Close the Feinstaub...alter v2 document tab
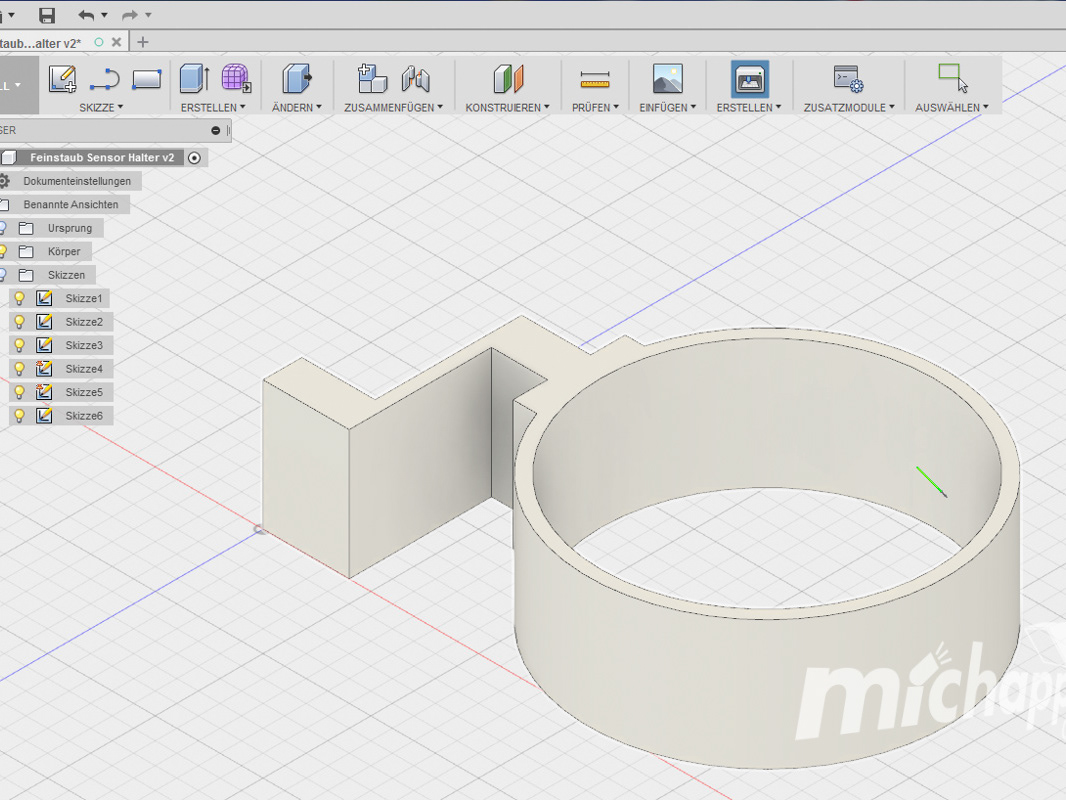Viewport: 1066px width, 800px height. coord(116,42)
